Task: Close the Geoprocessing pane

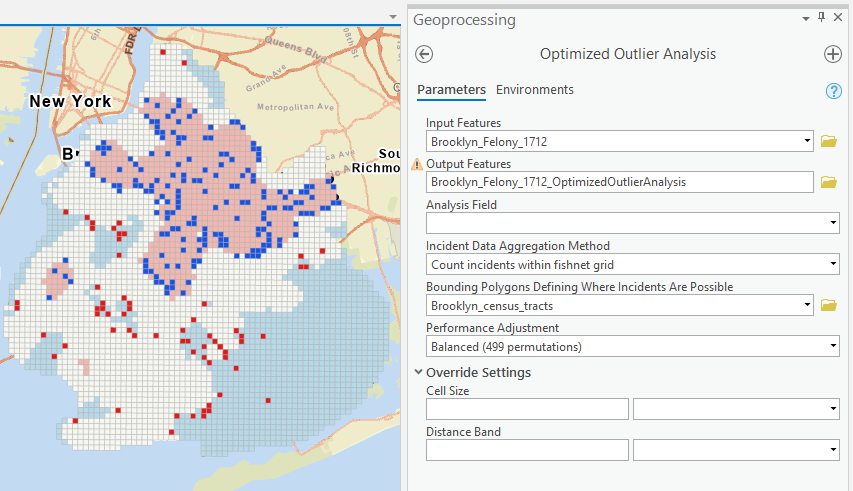Action: [x=838, y=17]
